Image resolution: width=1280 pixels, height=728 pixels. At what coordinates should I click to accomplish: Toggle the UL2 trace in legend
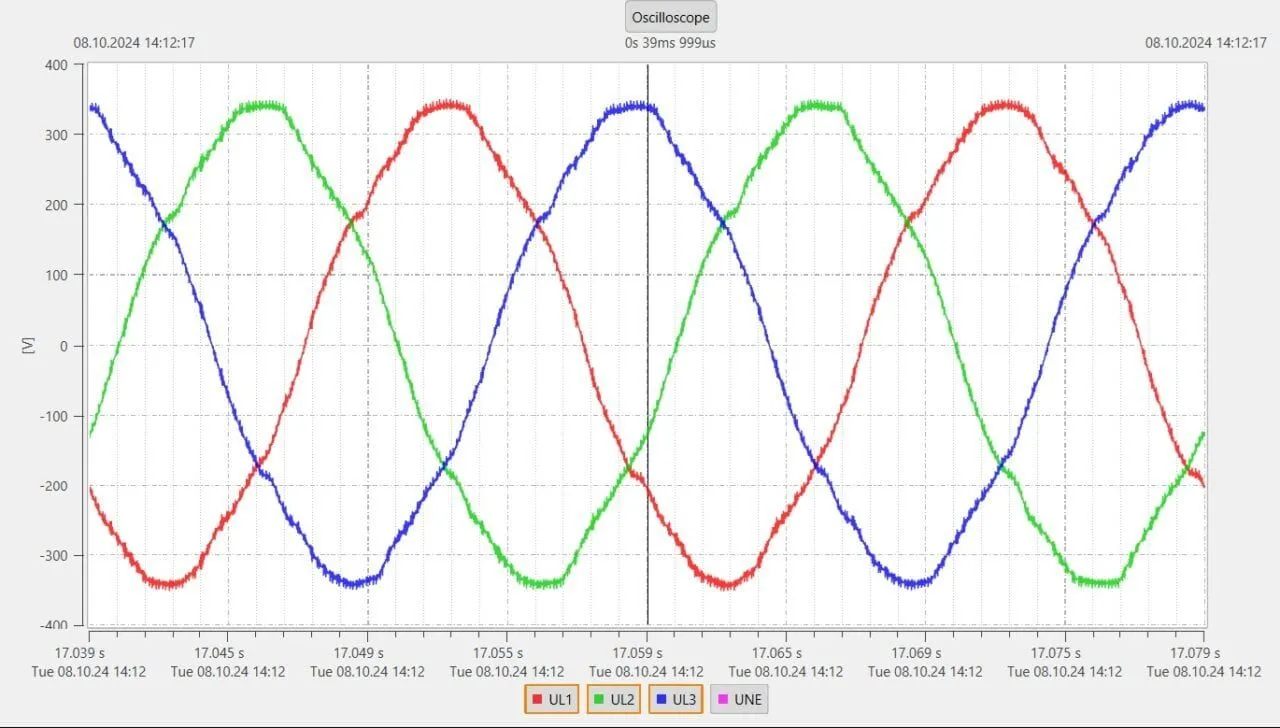point(614,700)
